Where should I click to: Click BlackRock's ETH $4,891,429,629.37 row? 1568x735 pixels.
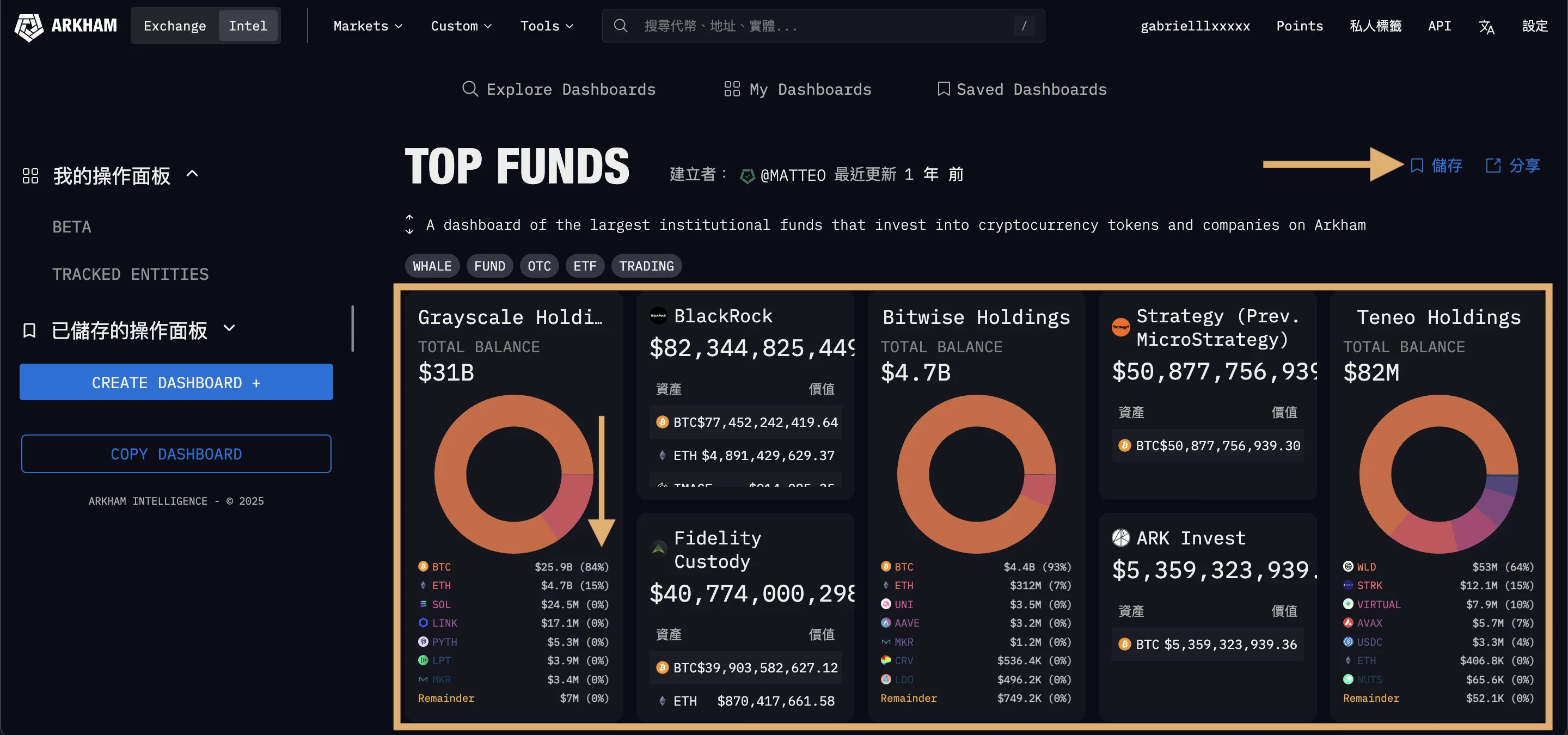[x=746, y=455]
